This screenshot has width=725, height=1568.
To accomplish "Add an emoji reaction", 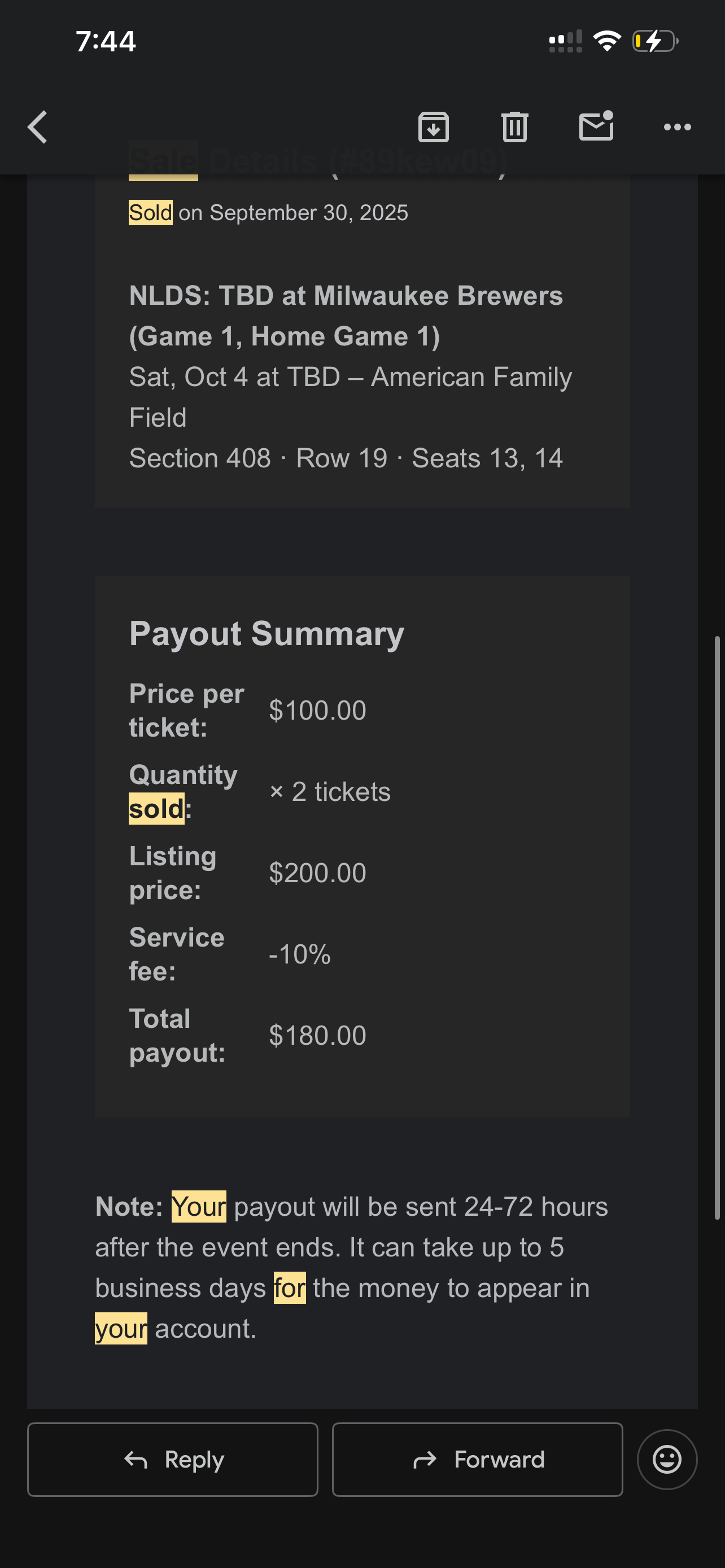I will [667, 1459].
